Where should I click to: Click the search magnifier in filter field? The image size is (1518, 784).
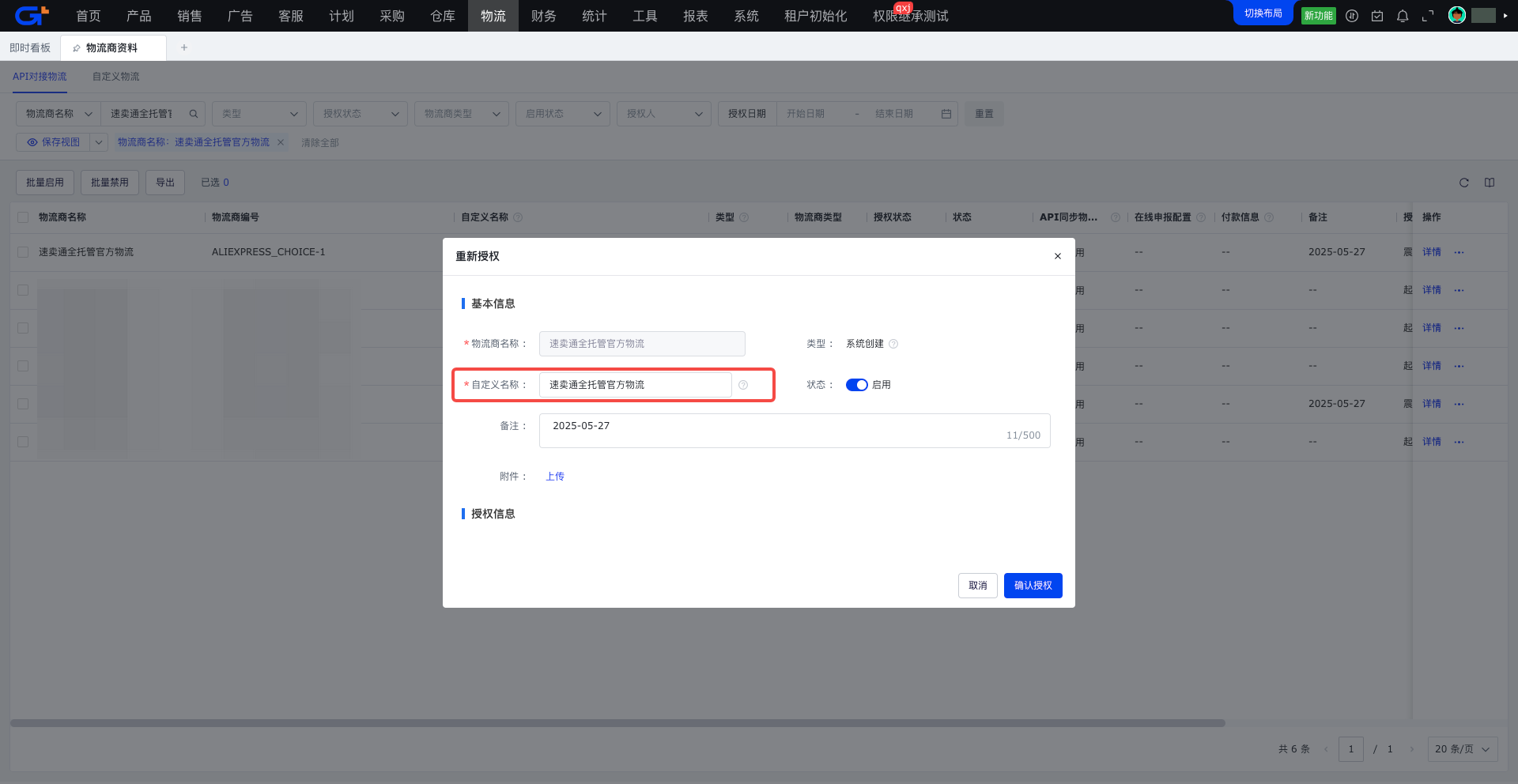[x=193, y=114]
